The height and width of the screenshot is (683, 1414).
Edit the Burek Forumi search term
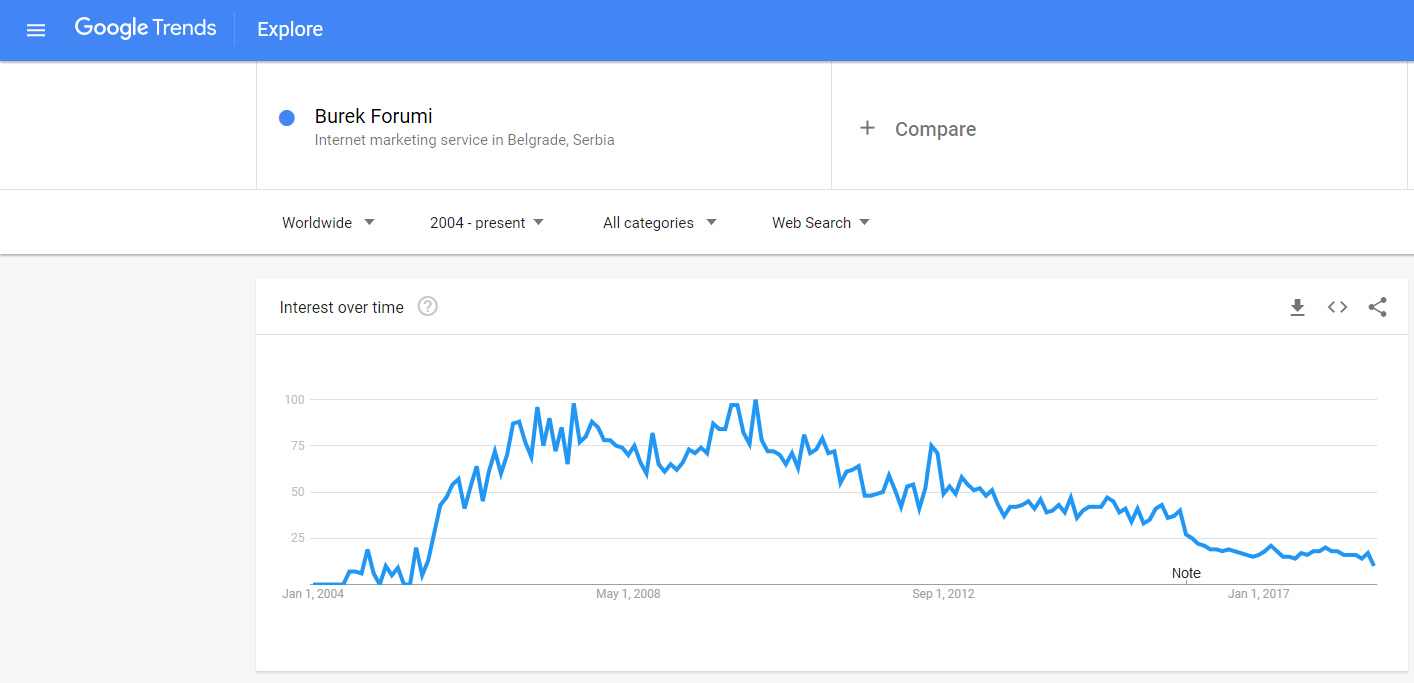coord(373,116)
